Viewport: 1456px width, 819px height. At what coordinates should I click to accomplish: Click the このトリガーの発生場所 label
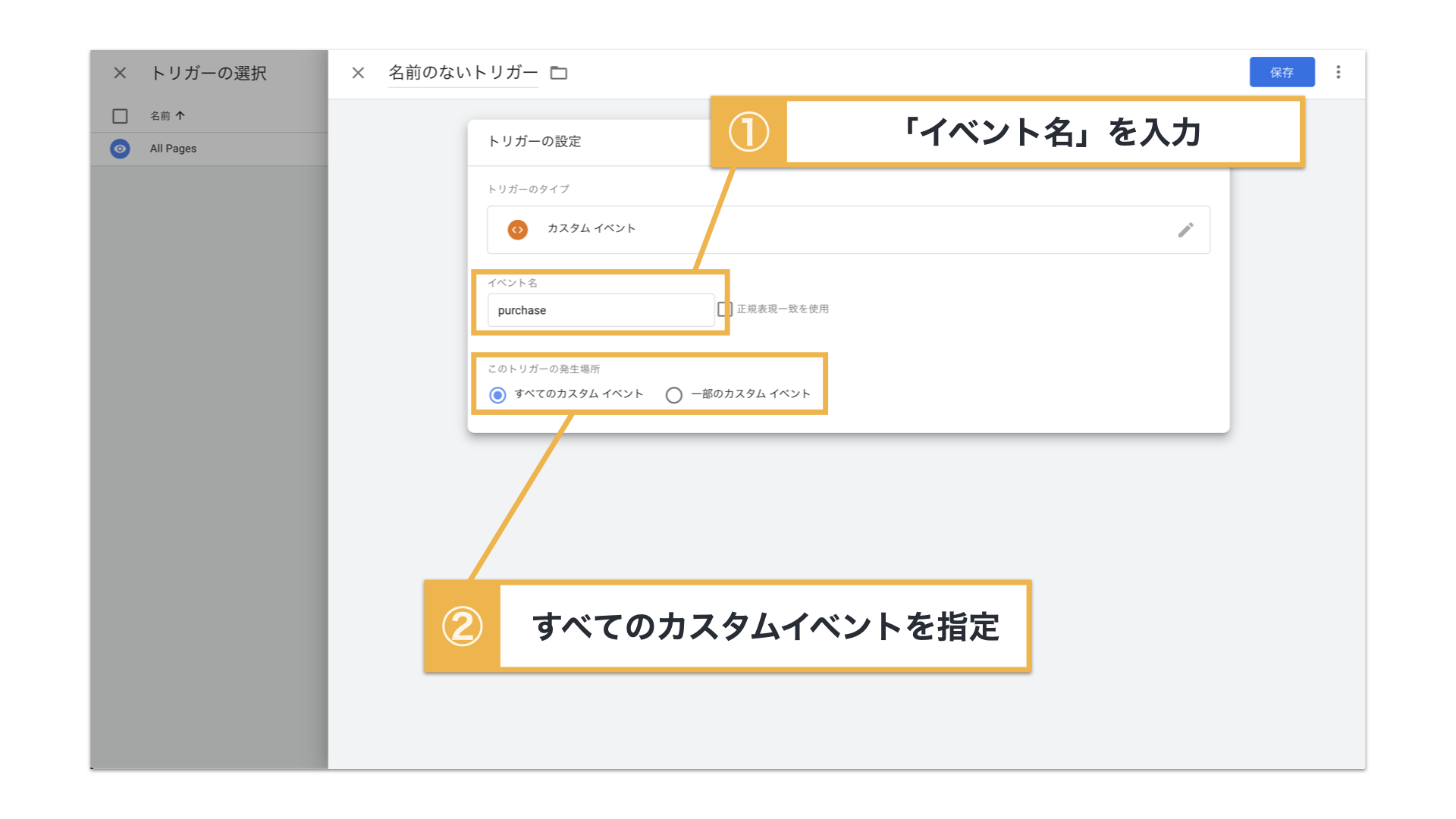pos(544,369)
